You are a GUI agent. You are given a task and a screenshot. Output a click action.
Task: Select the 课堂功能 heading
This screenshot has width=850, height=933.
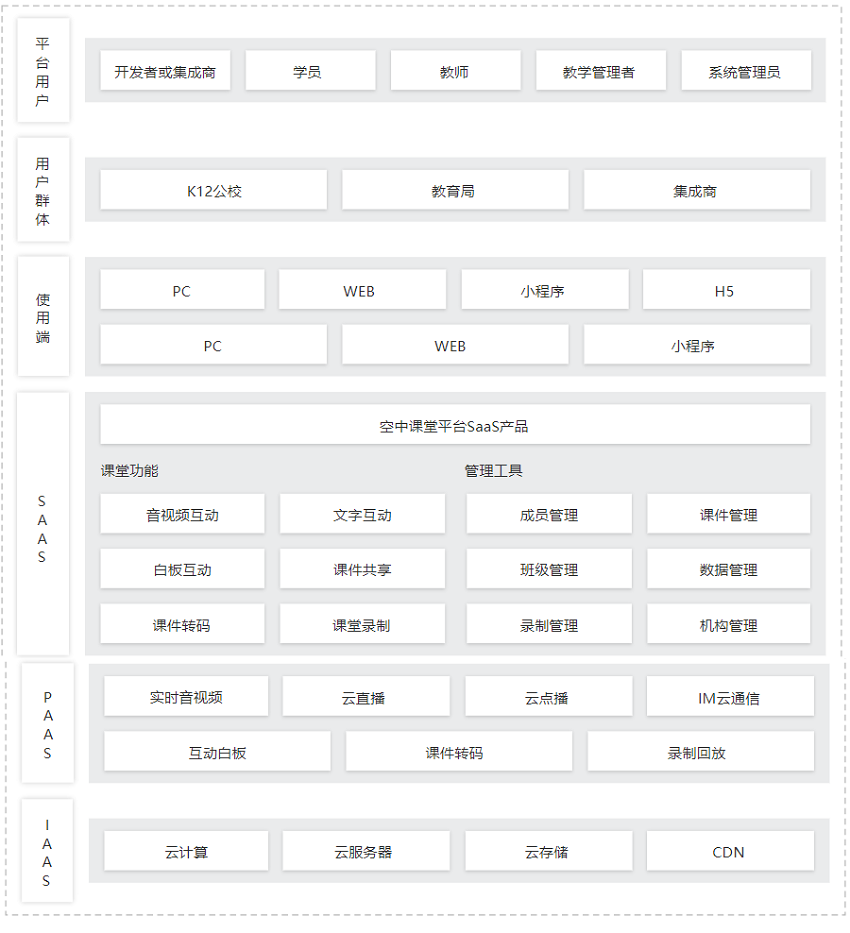click(x=130, y=471)
